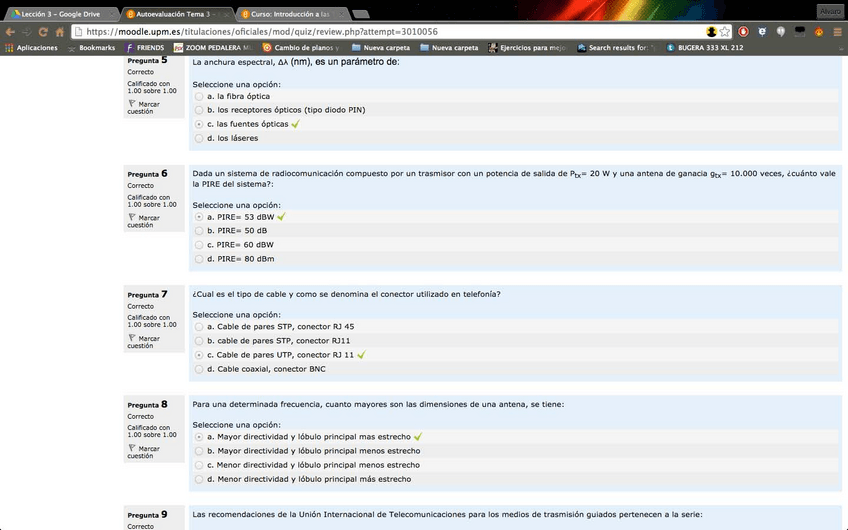This screenshot has width=848, height=530.
Task: Click the red circular extension icon
Action: [744, 32]
